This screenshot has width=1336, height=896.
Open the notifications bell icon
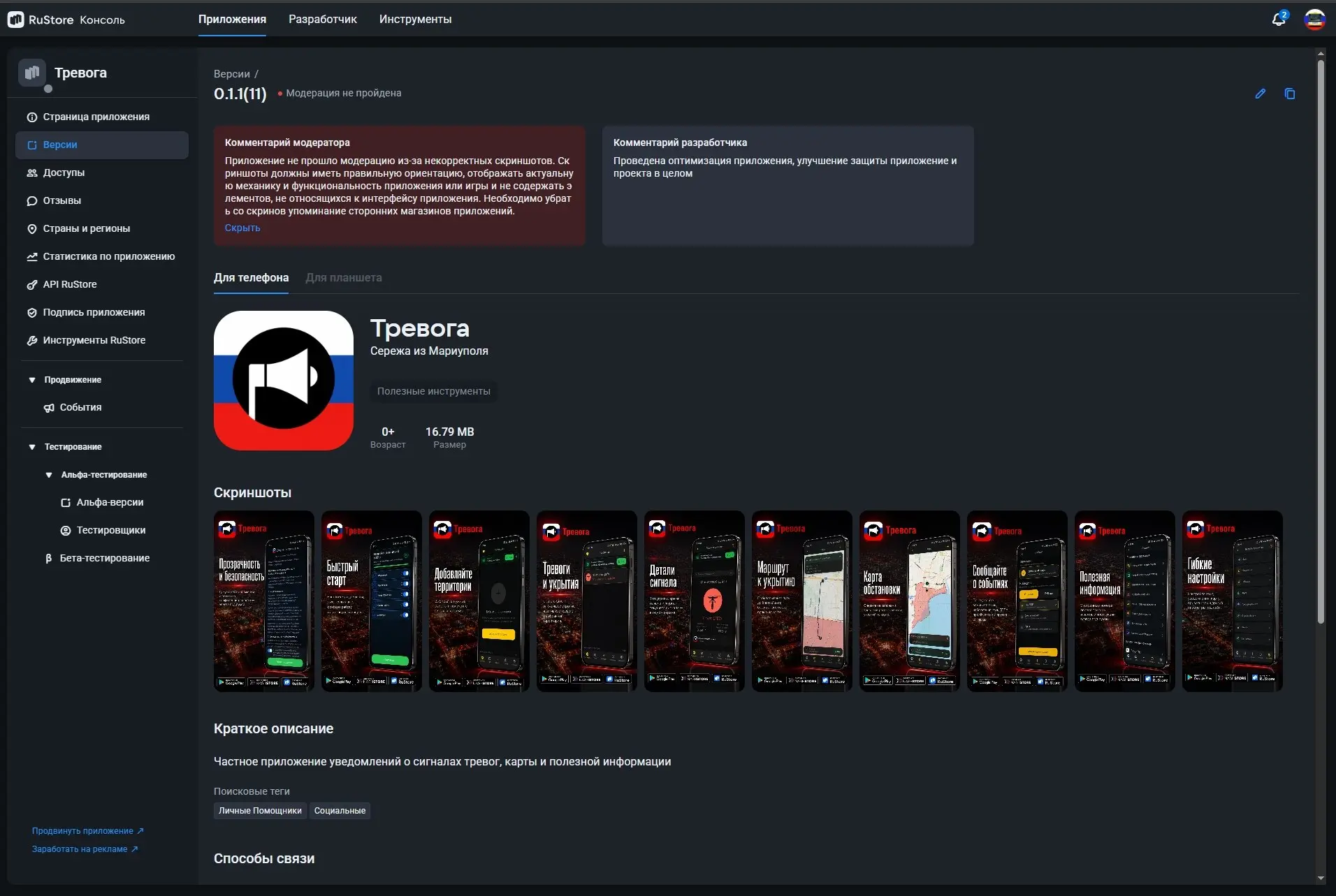(1278, 20)
